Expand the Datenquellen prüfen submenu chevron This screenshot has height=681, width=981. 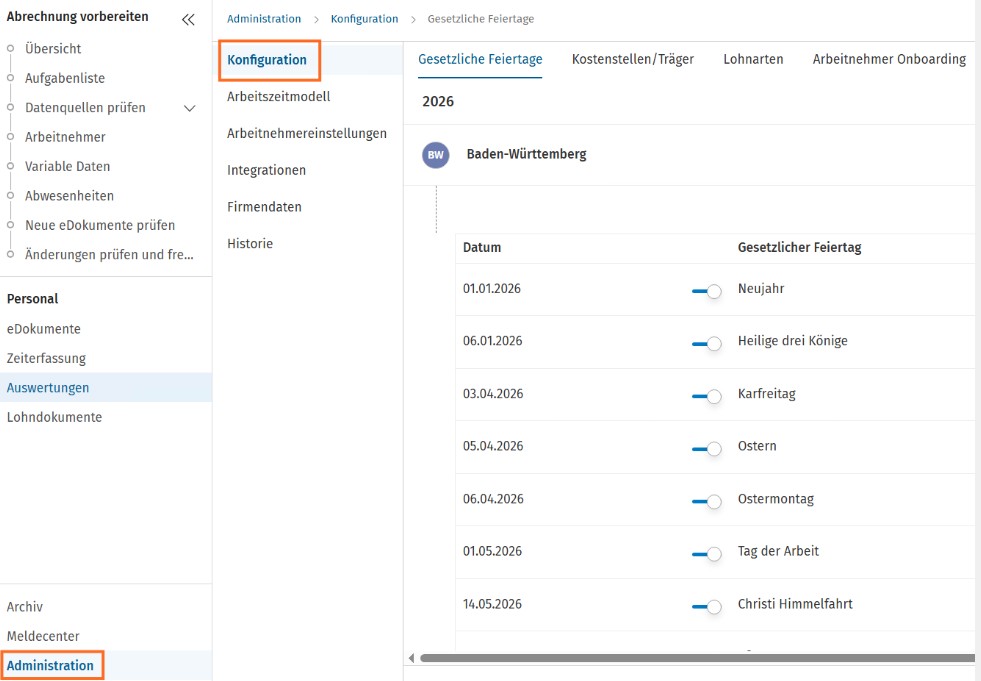[190, 108]
